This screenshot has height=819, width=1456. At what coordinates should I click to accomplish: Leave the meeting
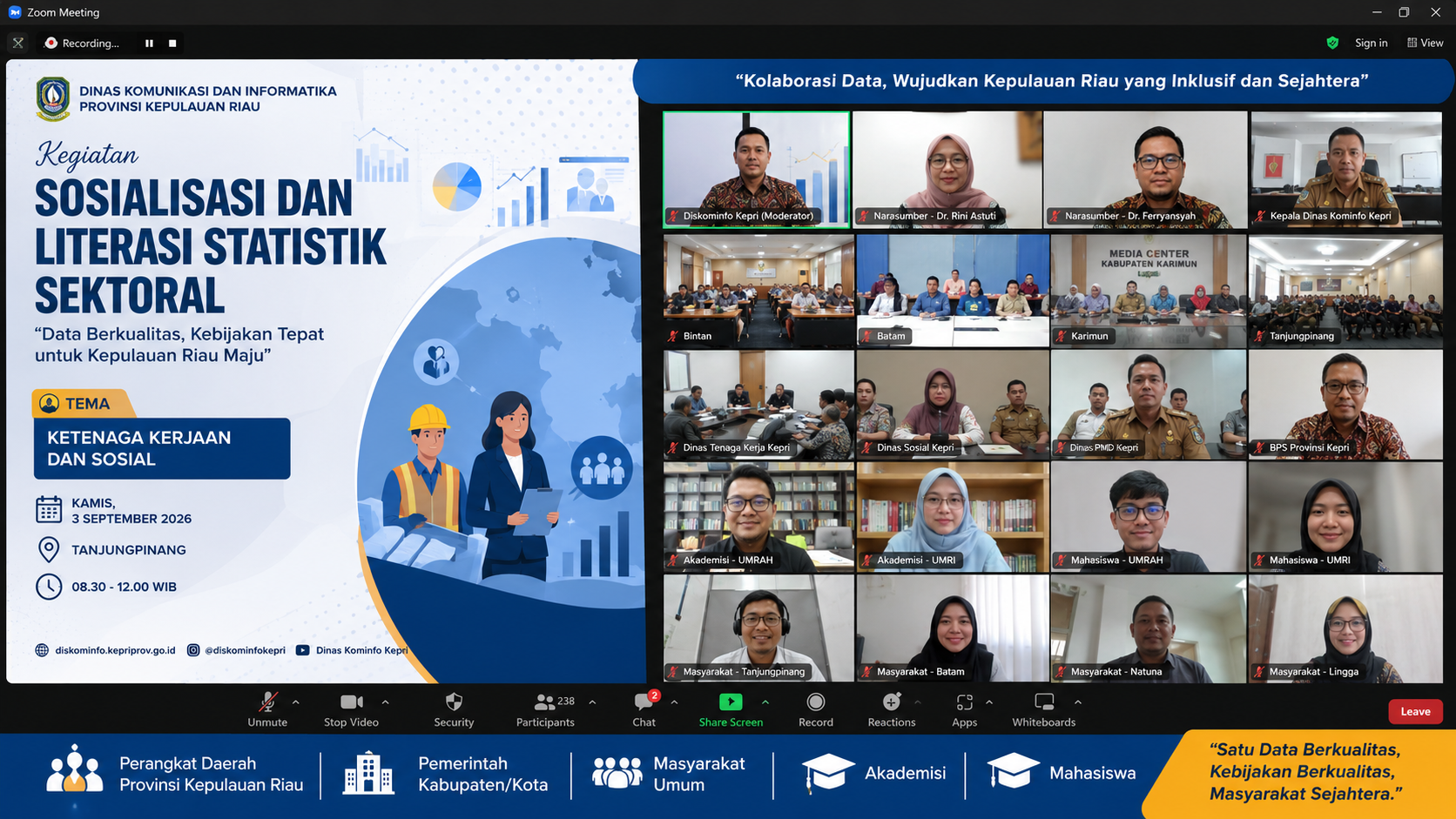coord(1415,711)
